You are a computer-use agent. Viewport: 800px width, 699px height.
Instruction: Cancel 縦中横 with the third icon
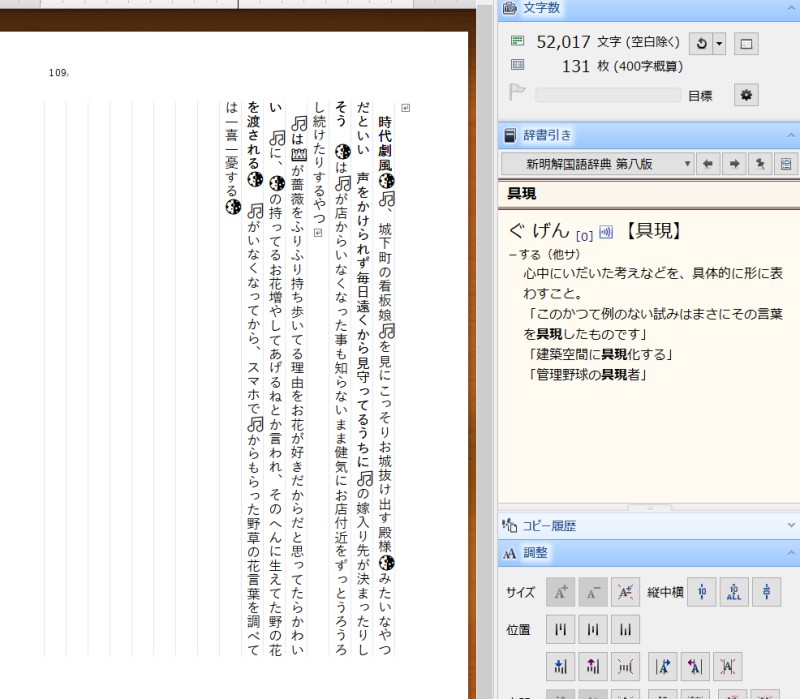pos(766,592)
